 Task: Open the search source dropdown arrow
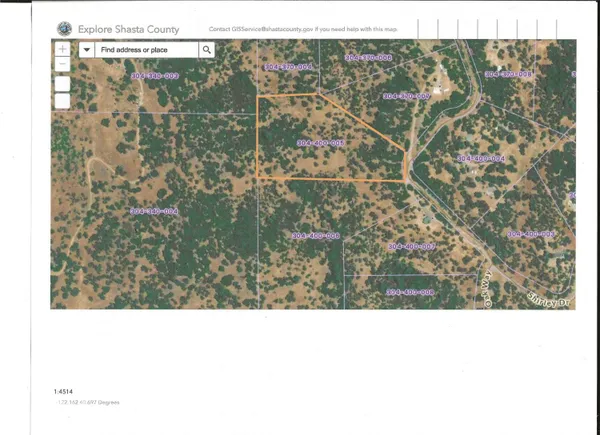pos(87,48)
